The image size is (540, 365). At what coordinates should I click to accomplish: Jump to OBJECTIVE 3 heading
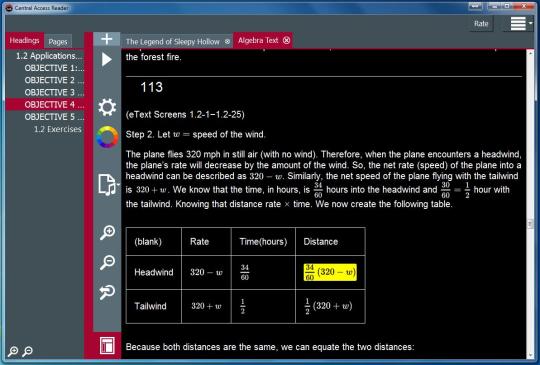click(x=54, y=92)
